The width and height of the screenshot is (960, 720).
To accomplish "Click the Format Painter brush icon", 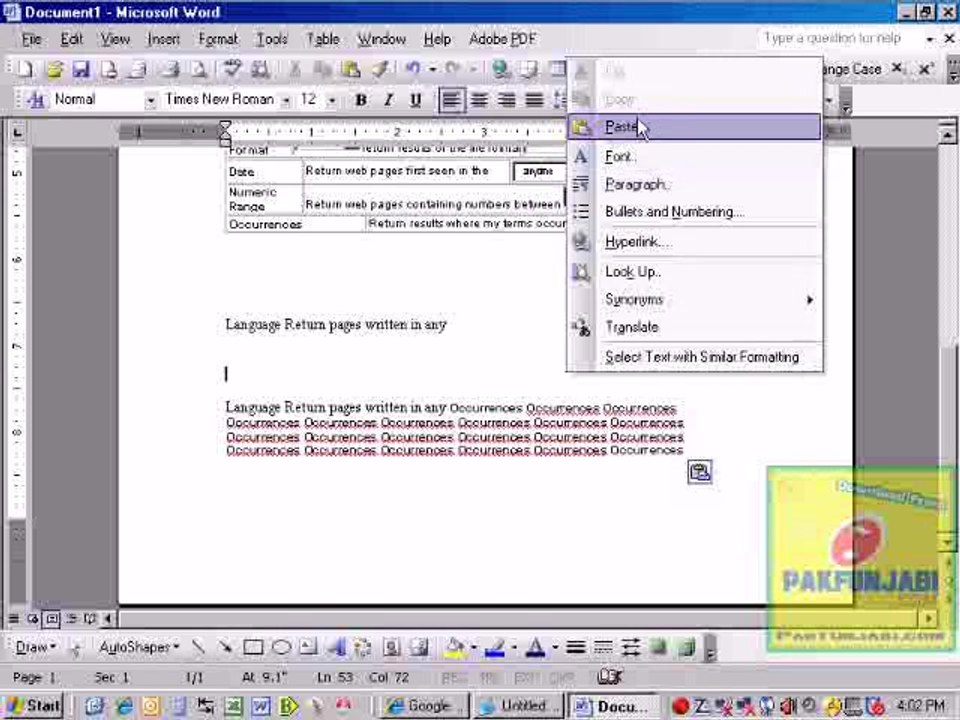I will tap(380, 69).
